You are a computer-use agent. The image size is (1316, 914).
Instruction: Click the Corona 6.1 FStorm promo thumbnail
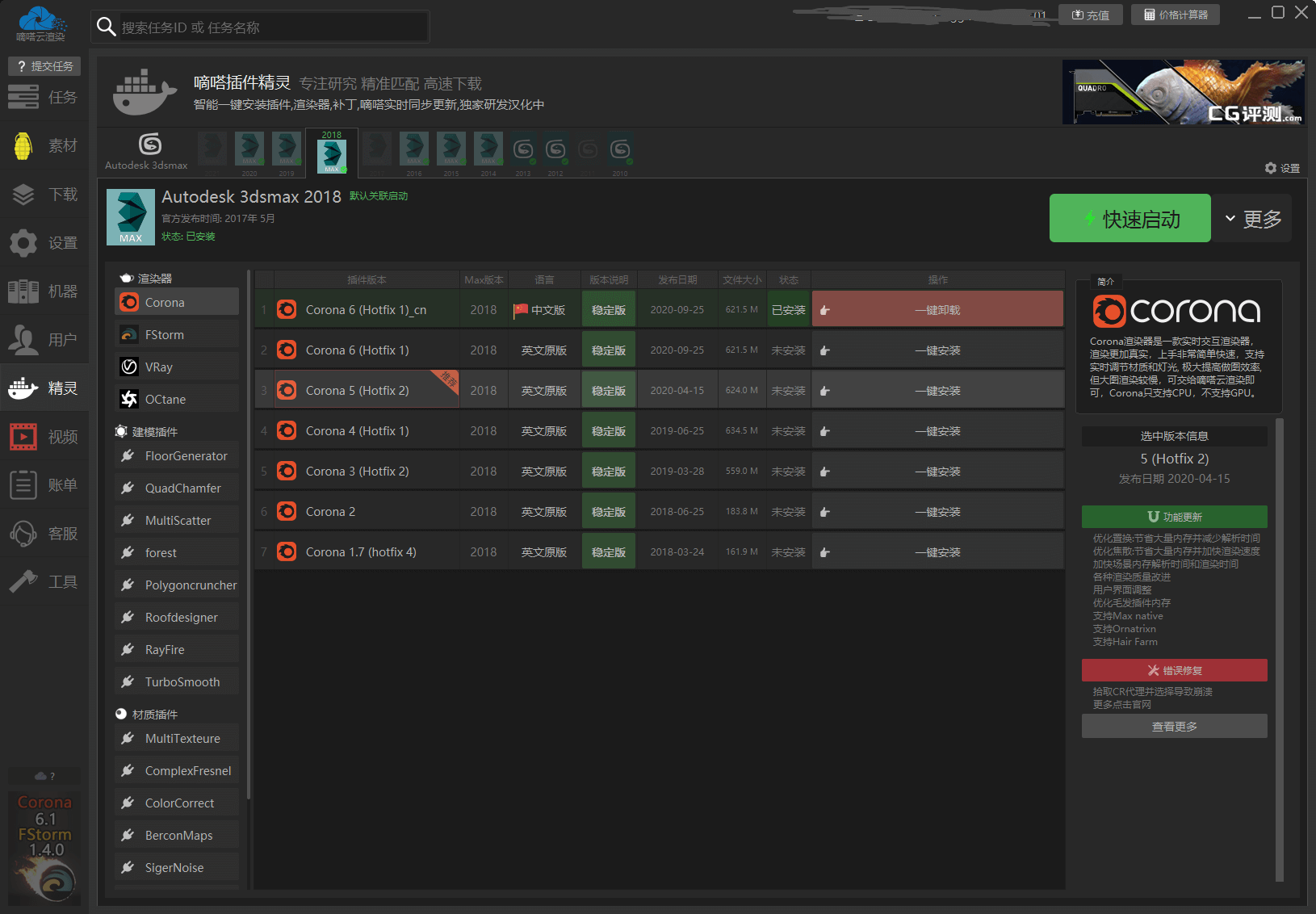click(x=45, y=846)
